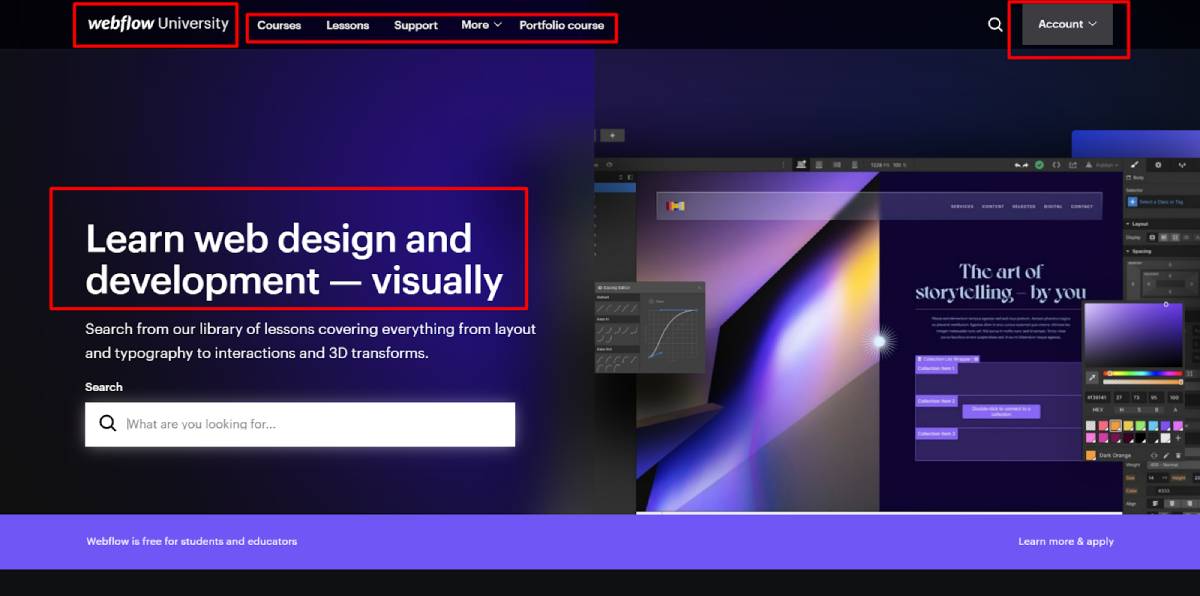
Task: Click the yellow-red logo in the preview site header
Action: pos(677,206)
